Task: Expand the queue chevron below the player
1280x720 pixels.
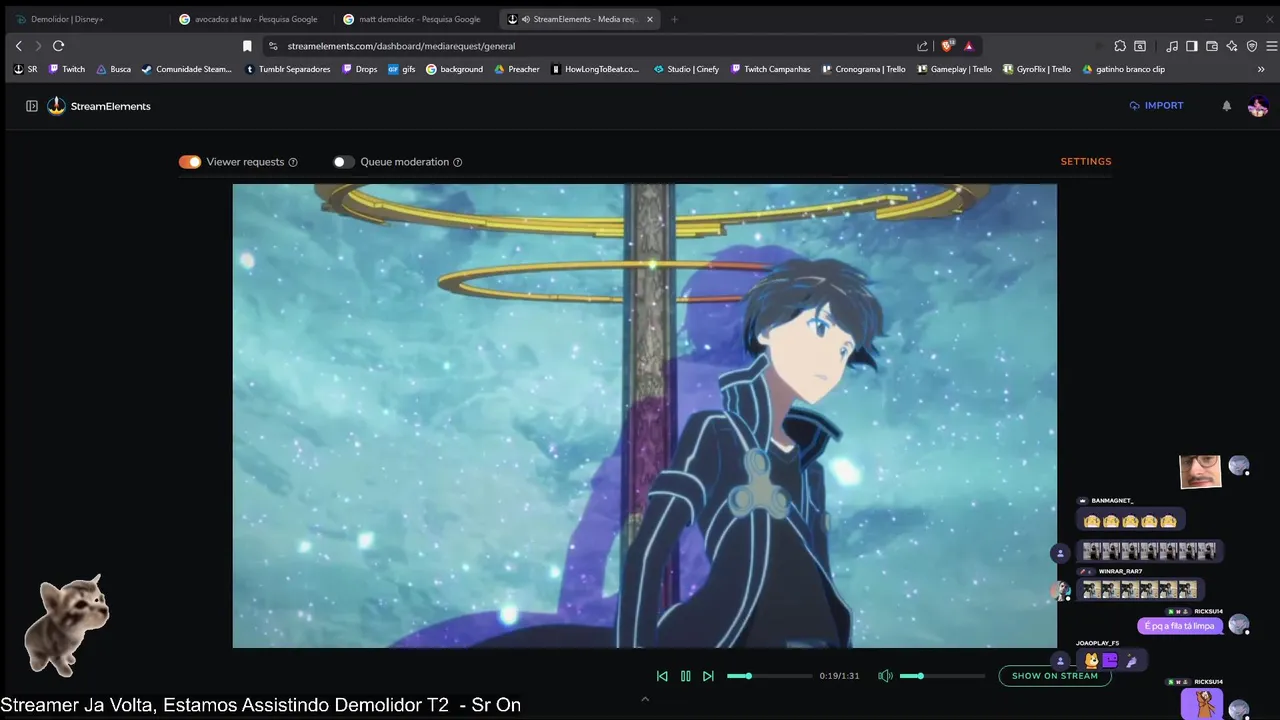Action: pyautogui.click(x=645, y=699)
